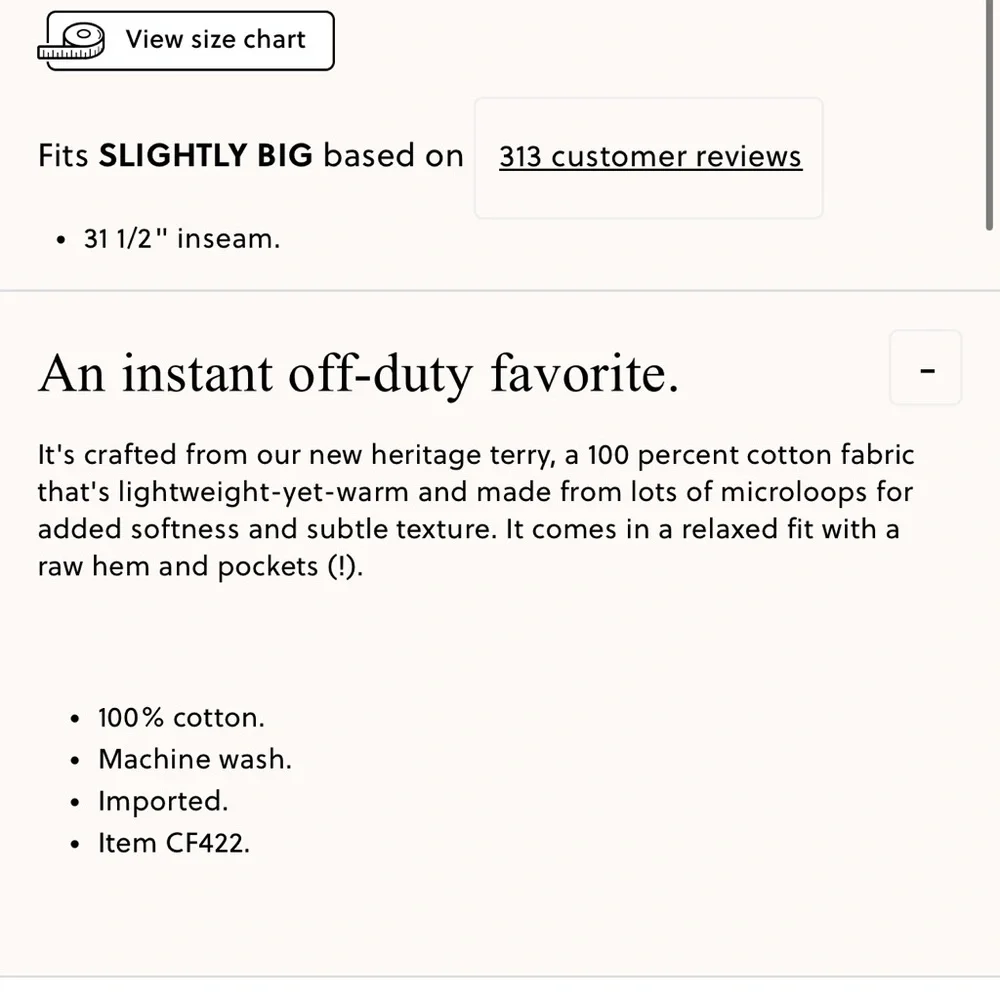This screenshot has height=1000, width=1000.
Task: Click the "Machine wash." list item
Action: (195, 760)
